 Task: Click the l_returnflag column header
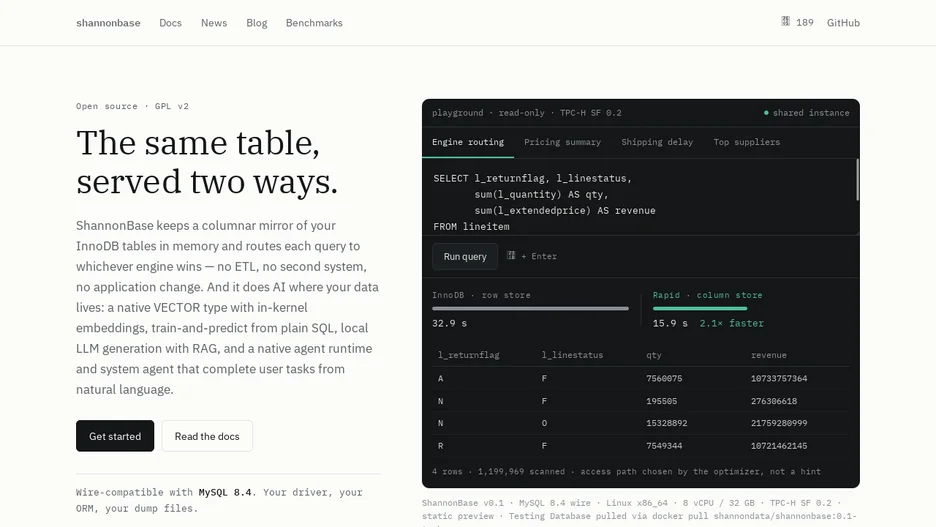tap(469, 355)
